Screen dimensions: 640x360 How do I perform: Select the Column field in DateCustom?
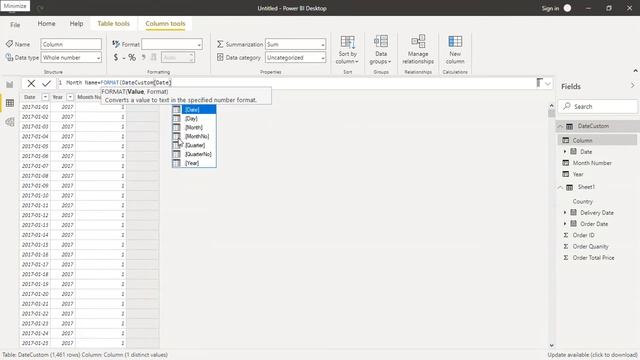597,140
